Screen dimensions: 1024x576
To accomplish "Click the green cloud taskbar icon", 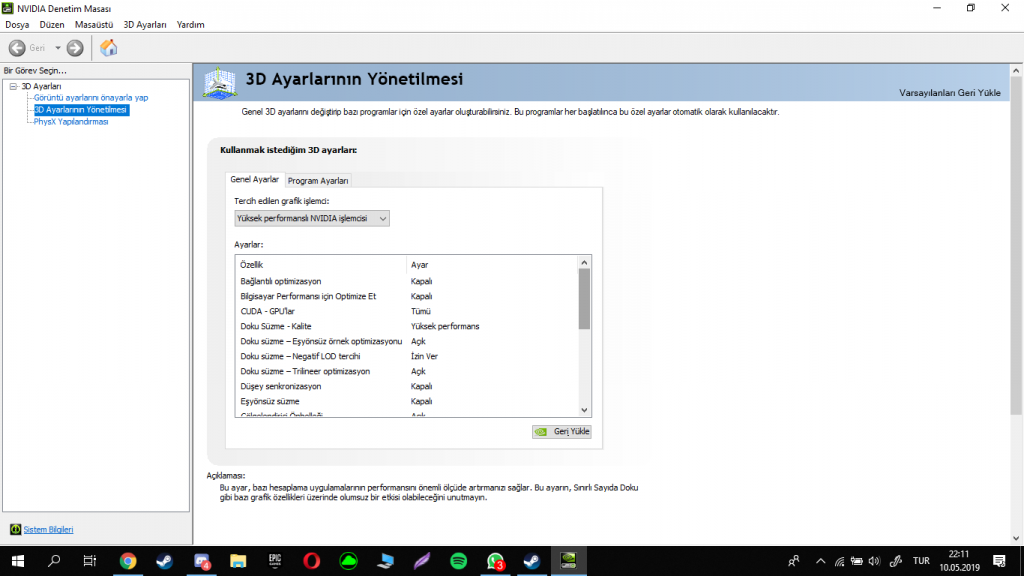I will (349, 561).
